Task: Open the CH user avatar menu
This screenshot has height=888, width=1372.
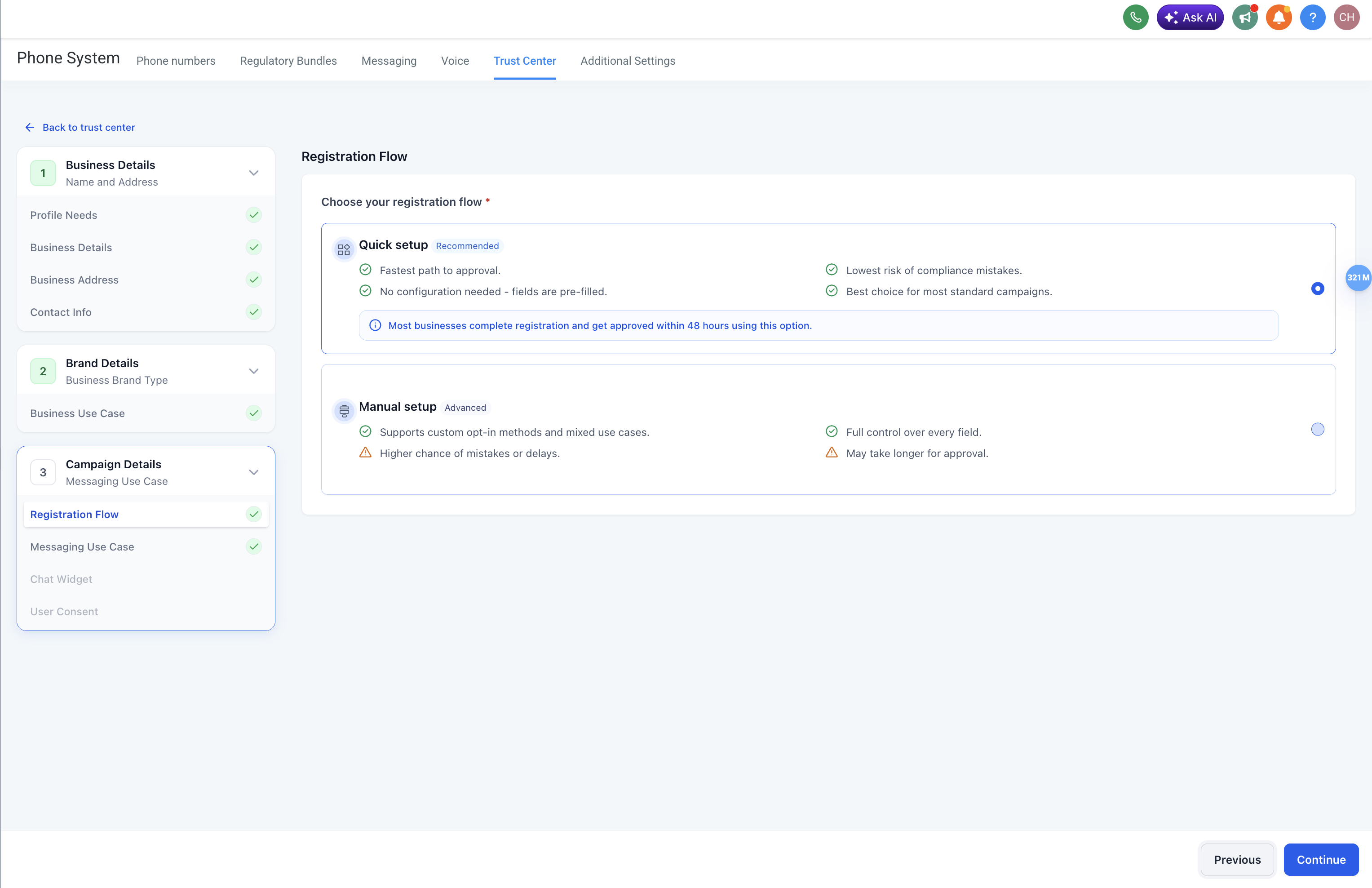Action: pos(1346,17)
